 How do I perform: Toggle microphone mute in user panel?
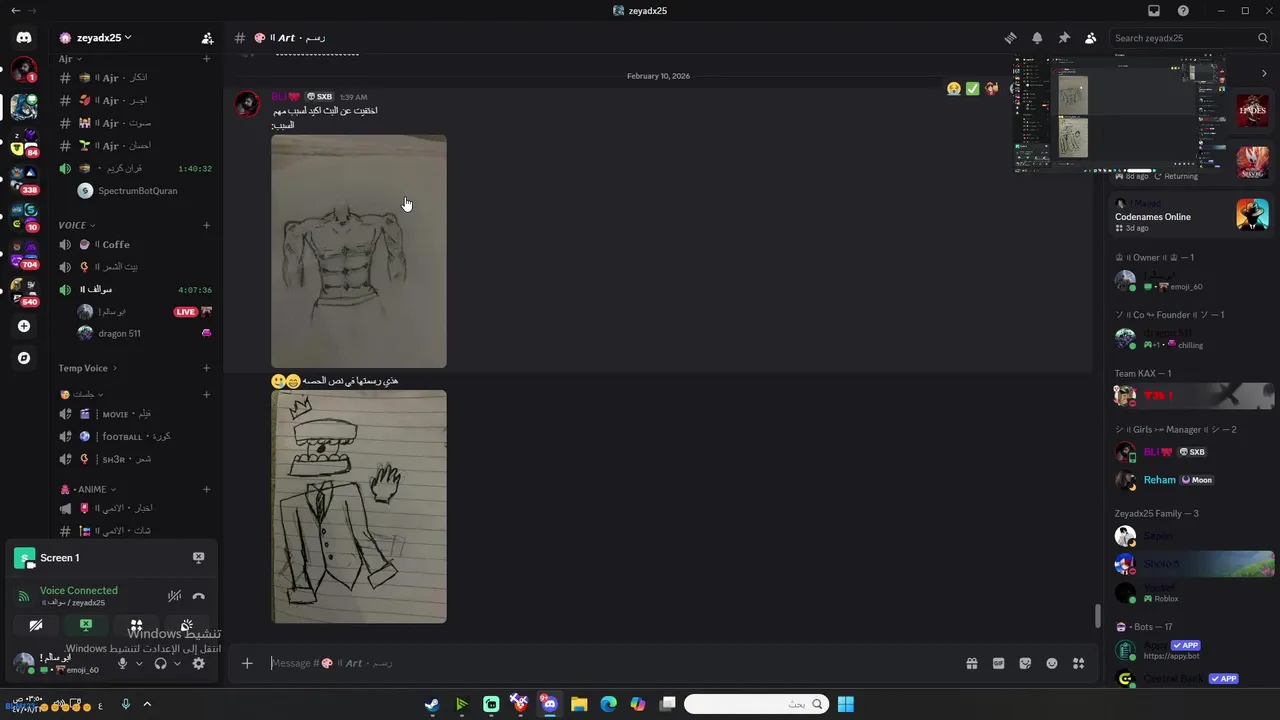[x=122, y=663]
